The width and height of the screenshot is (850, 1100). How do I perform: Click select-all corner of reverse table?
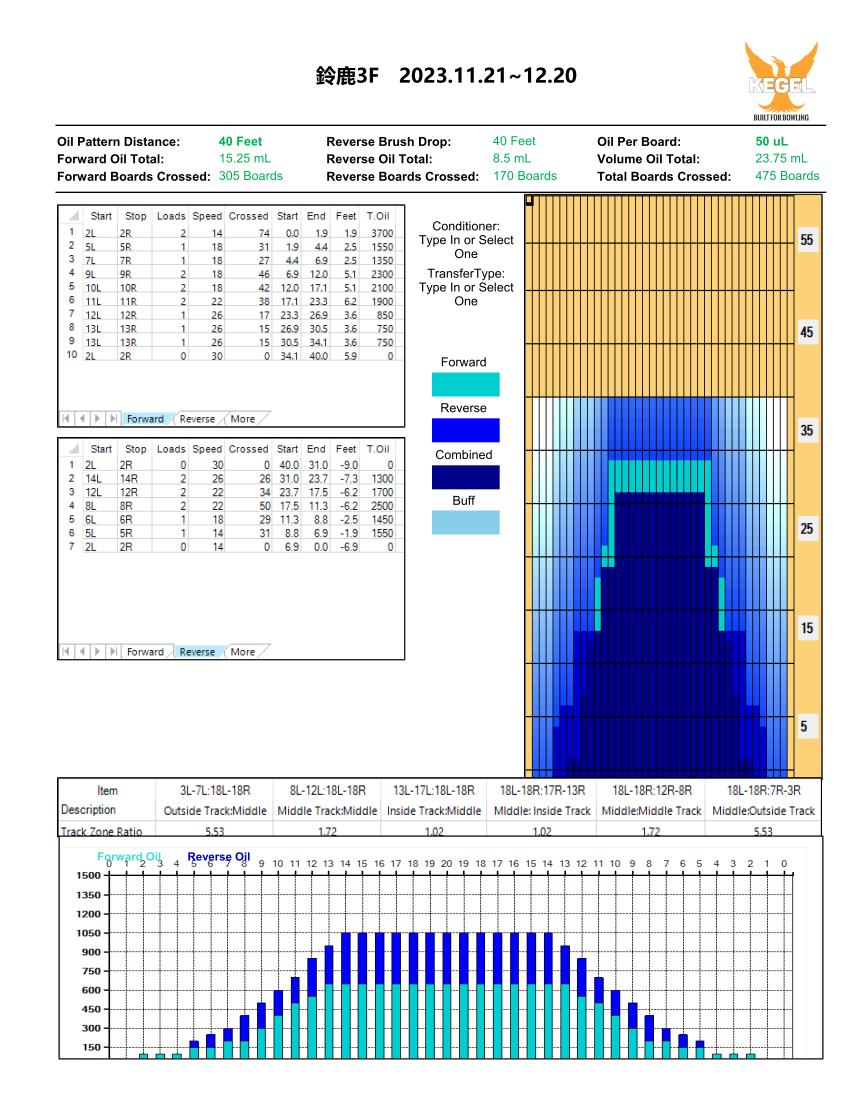pyautogui.click(x=72, y=449)
